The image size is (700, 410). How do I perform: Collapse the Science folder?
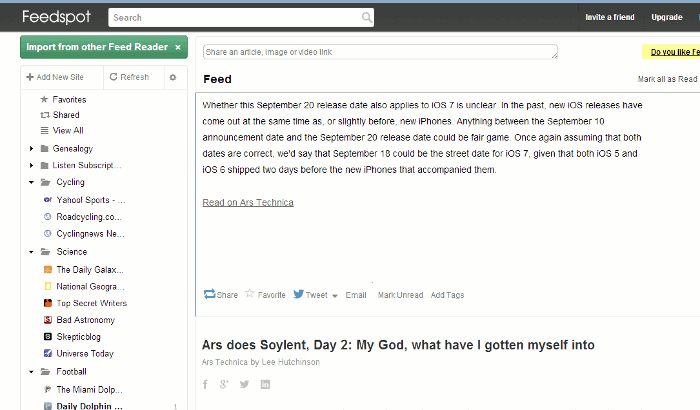point(32,252)
